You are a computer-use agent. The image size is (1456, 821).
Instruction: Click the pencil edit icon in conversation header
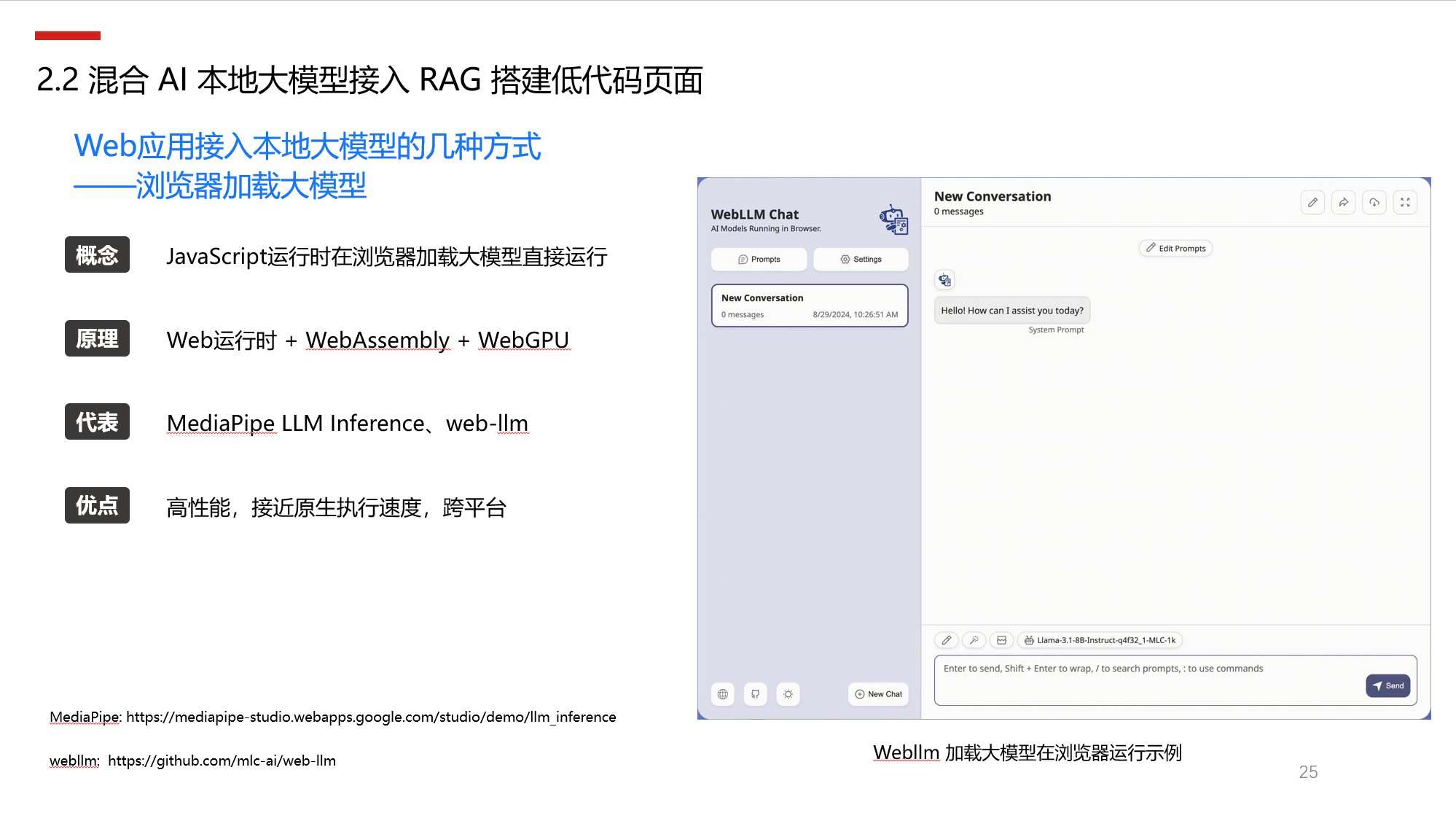pyautogui.click(x=1312, y=203)
